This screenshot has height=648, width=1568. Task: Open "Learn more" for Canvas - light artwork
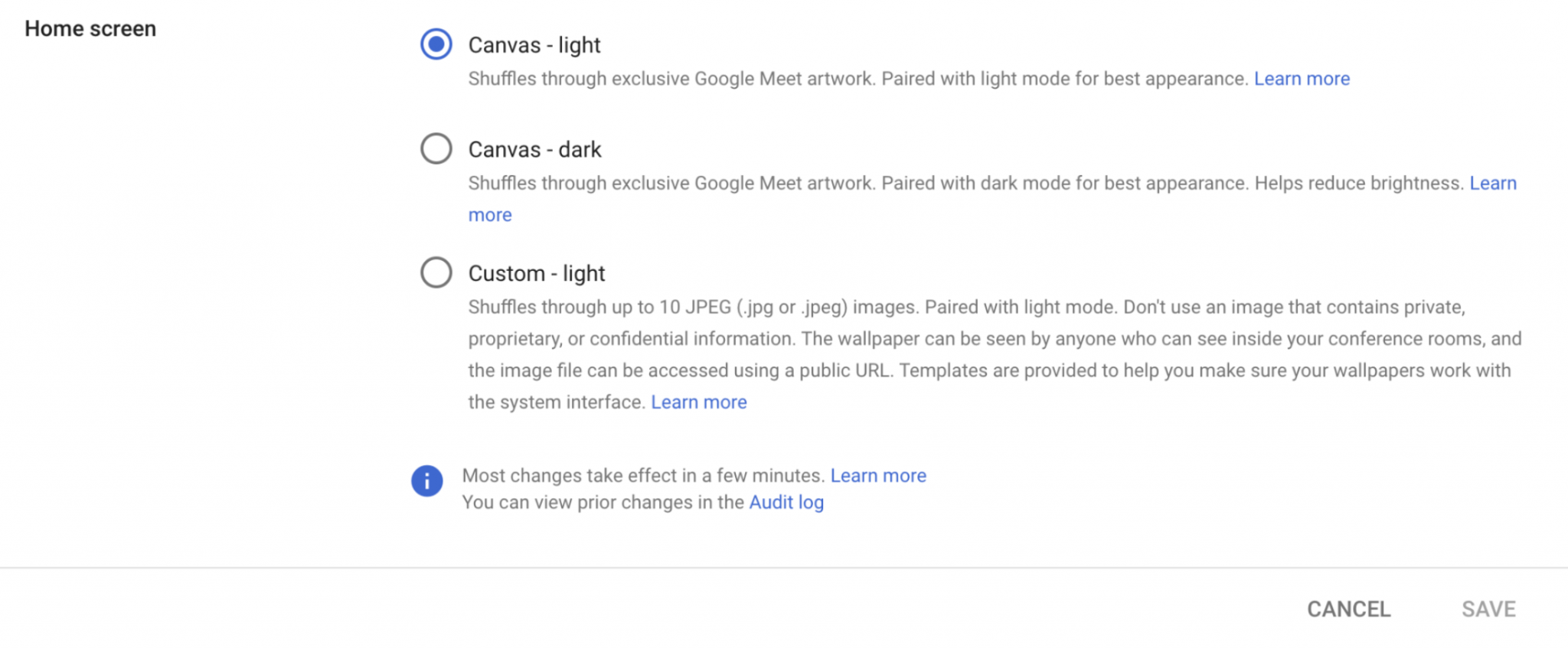coord(1302,78)
